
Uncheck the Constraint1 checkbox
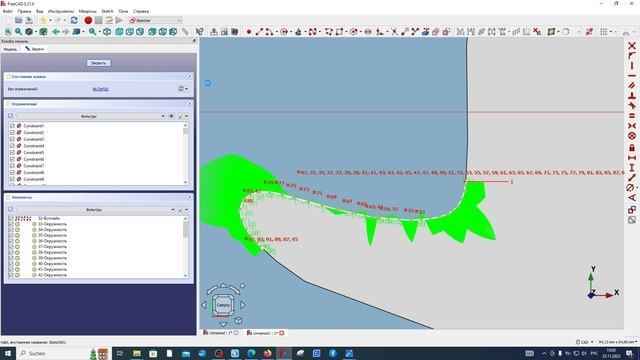point(12,126)
